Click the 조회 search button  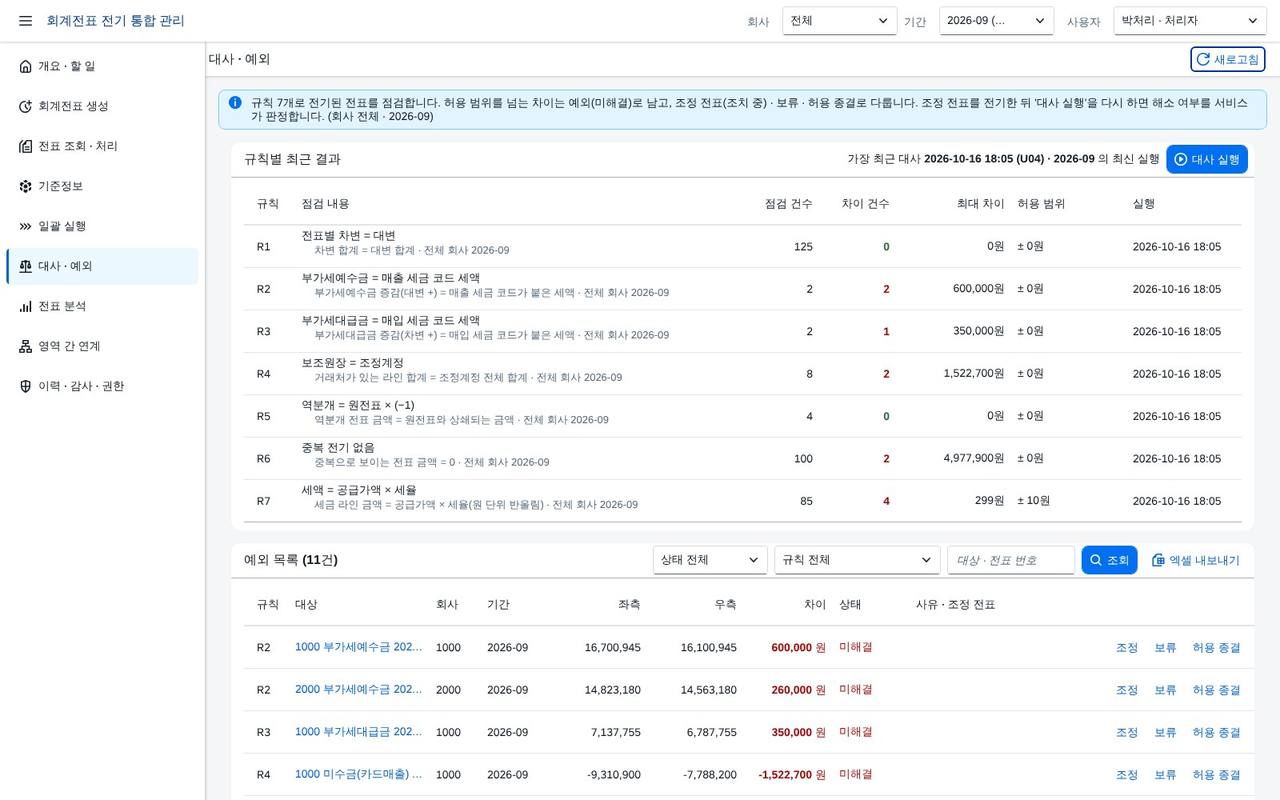(1109, 560)
